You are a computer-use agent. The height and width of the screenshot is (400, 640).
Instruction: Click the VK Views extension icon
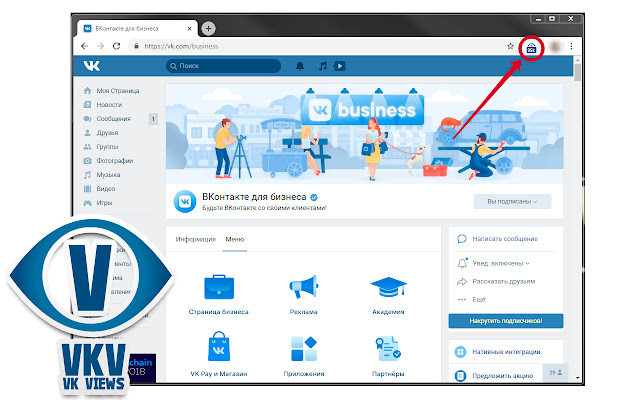tap(531, 48)
